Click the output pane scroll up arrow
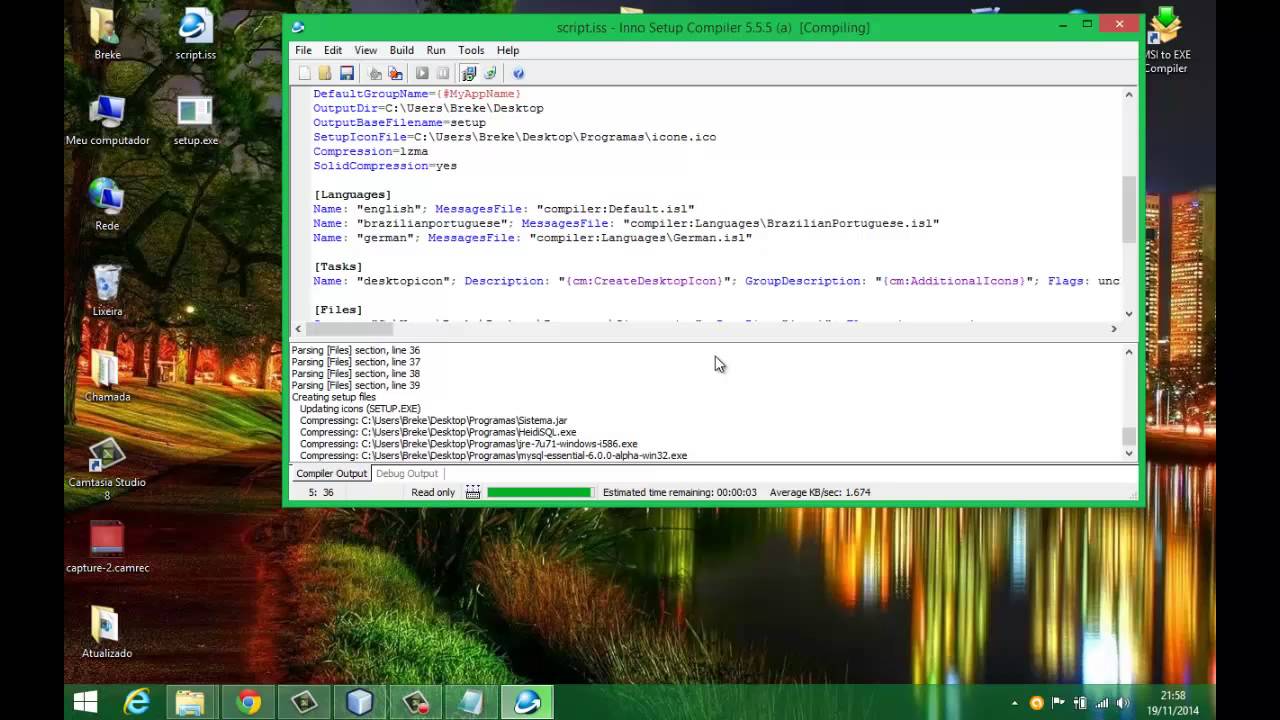The image size is (1280, 720). (x=1129, y=352)
